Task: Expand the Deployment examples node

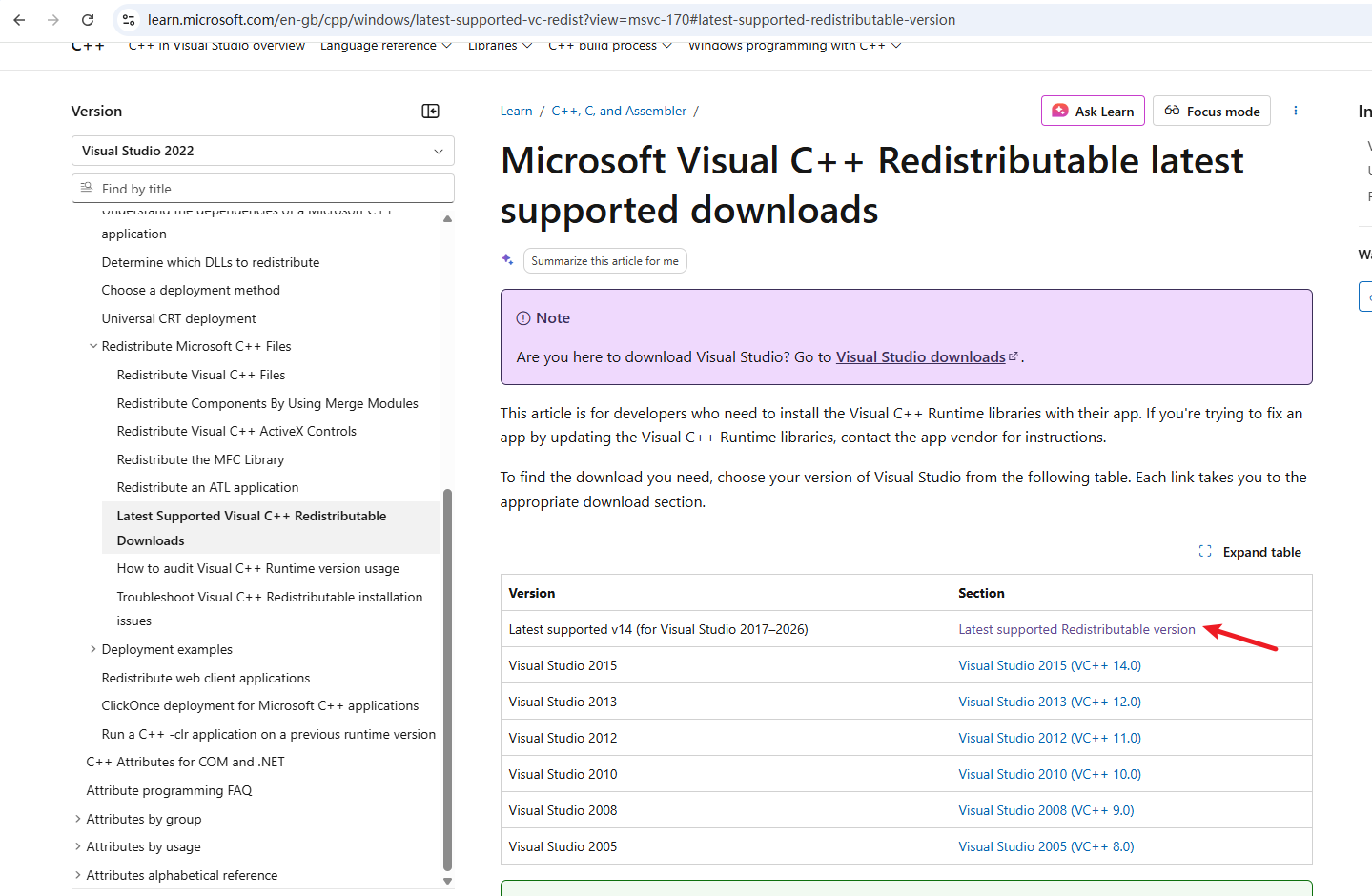Action: coord(93,649)
